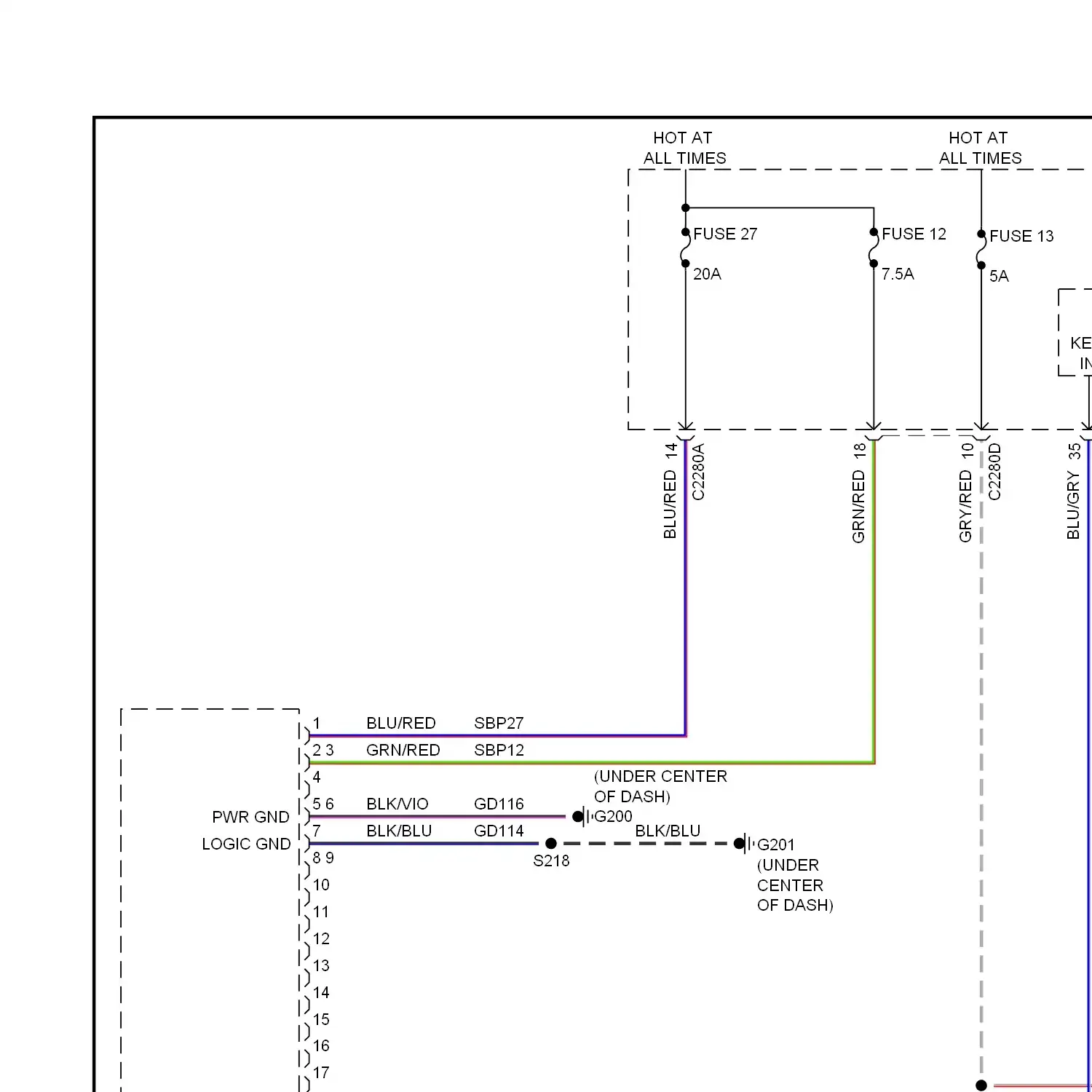Screen dimensions: 1092x1092
Task: Click connector pin 1
Action: point(317,723)
